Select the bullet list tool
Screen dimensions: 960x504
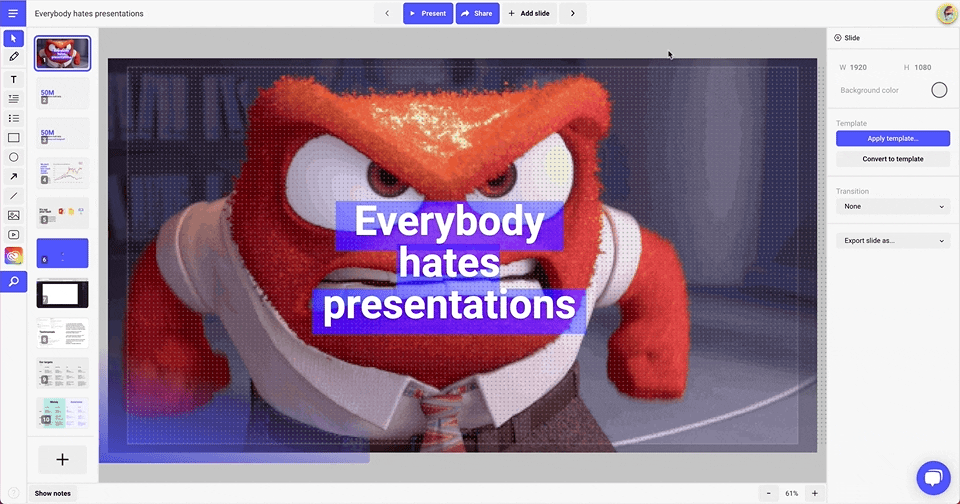tap(13, 118)
